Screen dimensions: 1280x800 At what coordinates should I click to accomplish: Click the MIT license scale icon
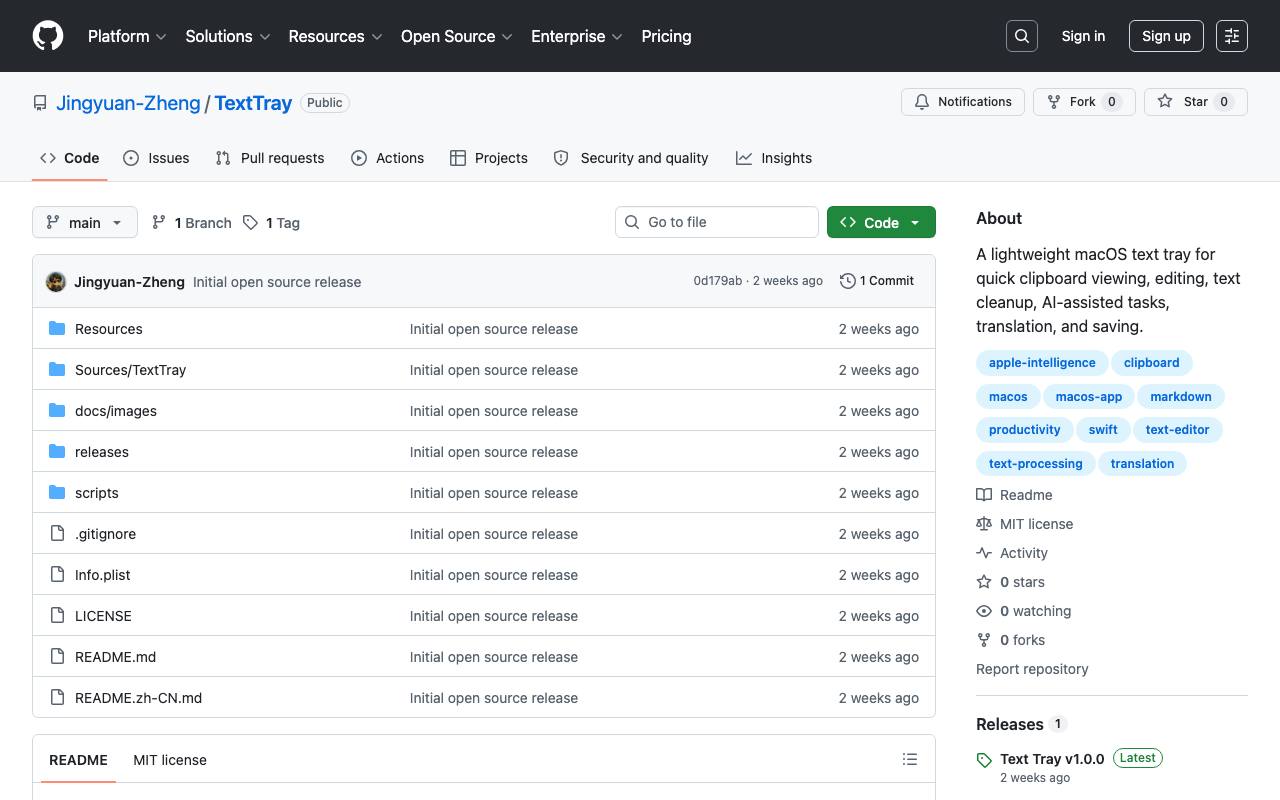coord(984,524)
